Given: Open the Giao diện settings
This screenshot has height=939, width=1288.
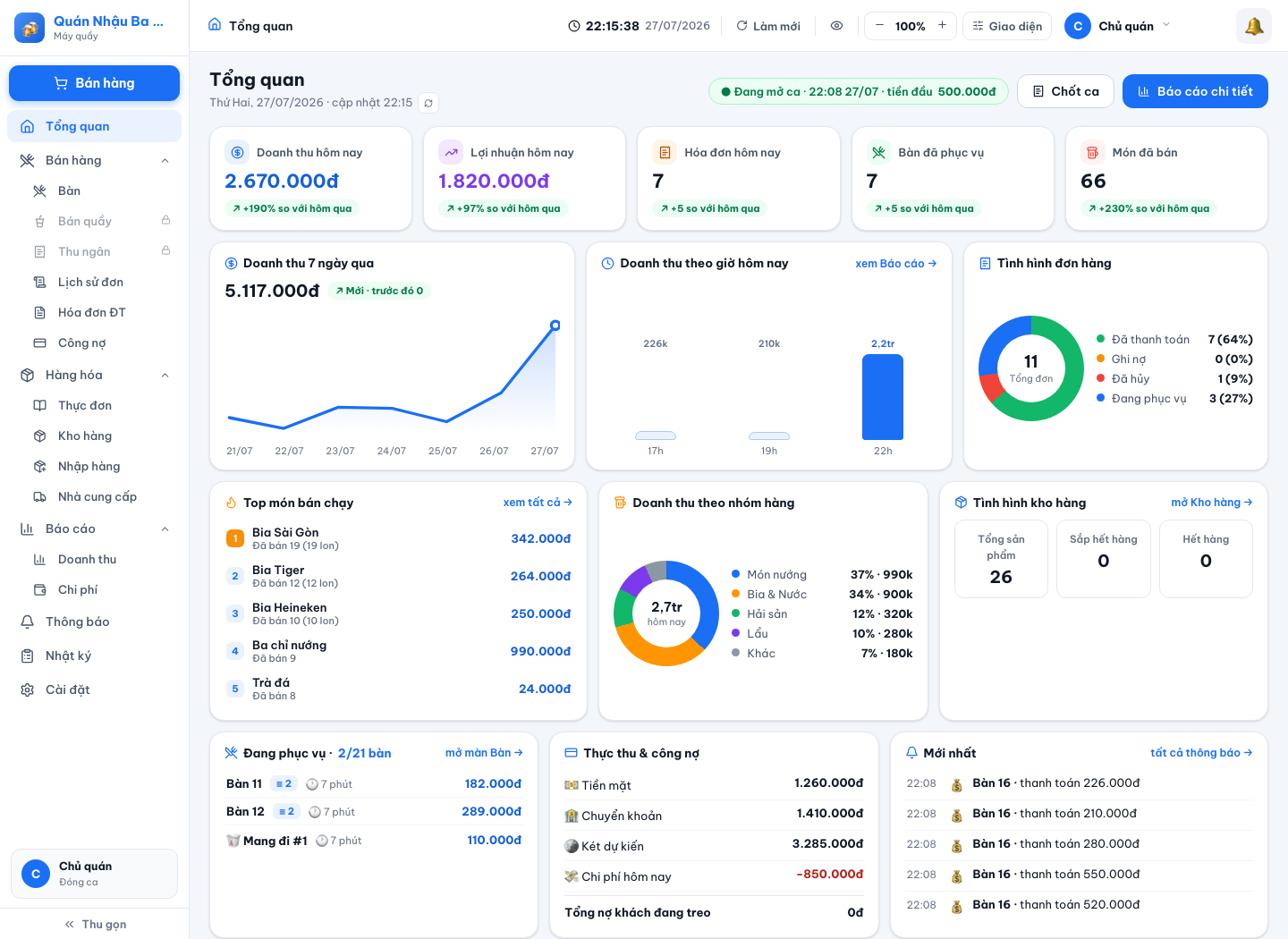Looking at the screenshot, I should click(1007, 26).
